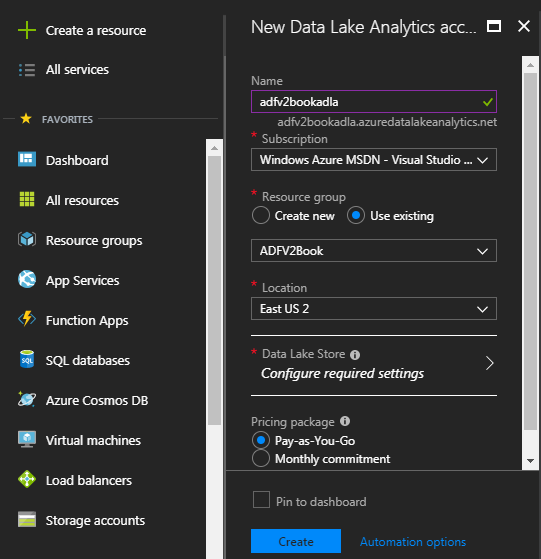The height and width of the screenshot is (559, 541).
Task: Open the Azure Cosmos DB planet icon
Action: point(27,399)
